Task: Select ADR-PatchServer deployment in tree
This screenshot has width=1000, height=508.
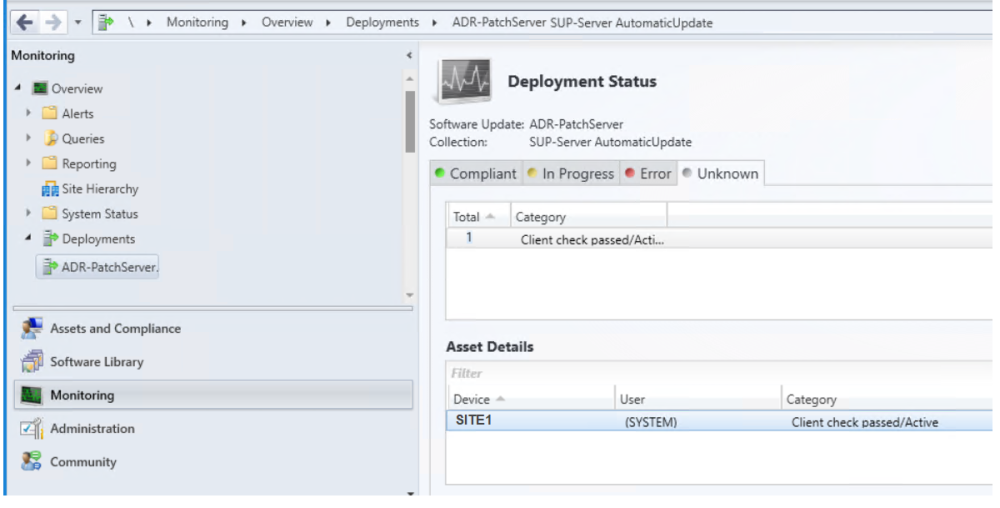Action: click(110, 267)
